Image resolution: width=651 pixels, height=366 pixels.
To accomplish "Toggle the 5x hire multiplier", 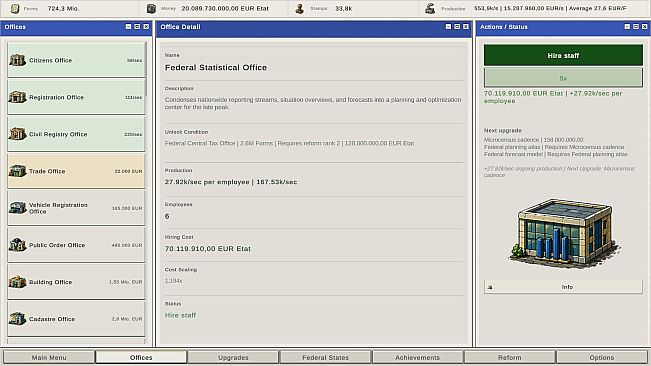I will point(563,78).
